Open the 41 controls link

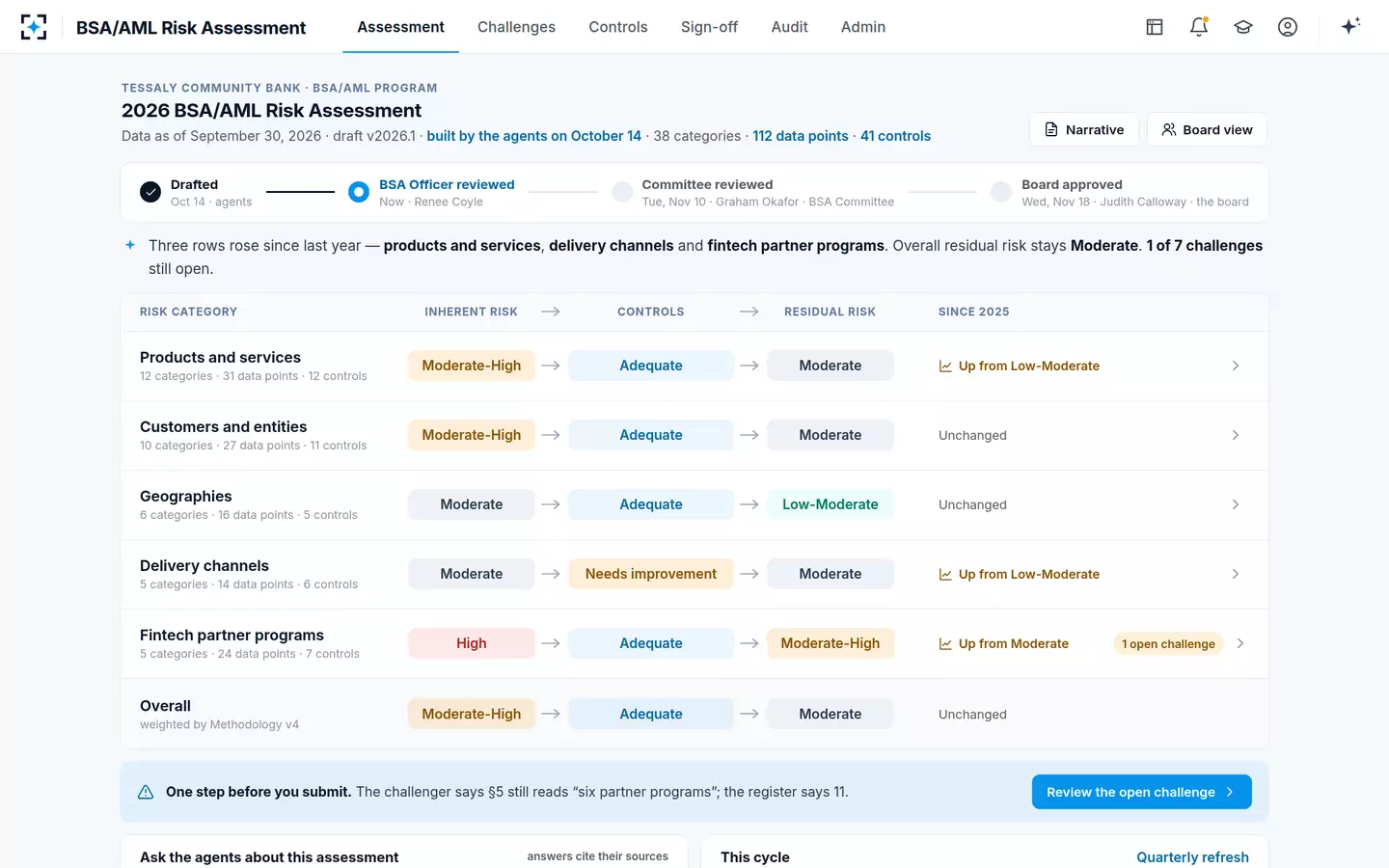coord(895,136)
